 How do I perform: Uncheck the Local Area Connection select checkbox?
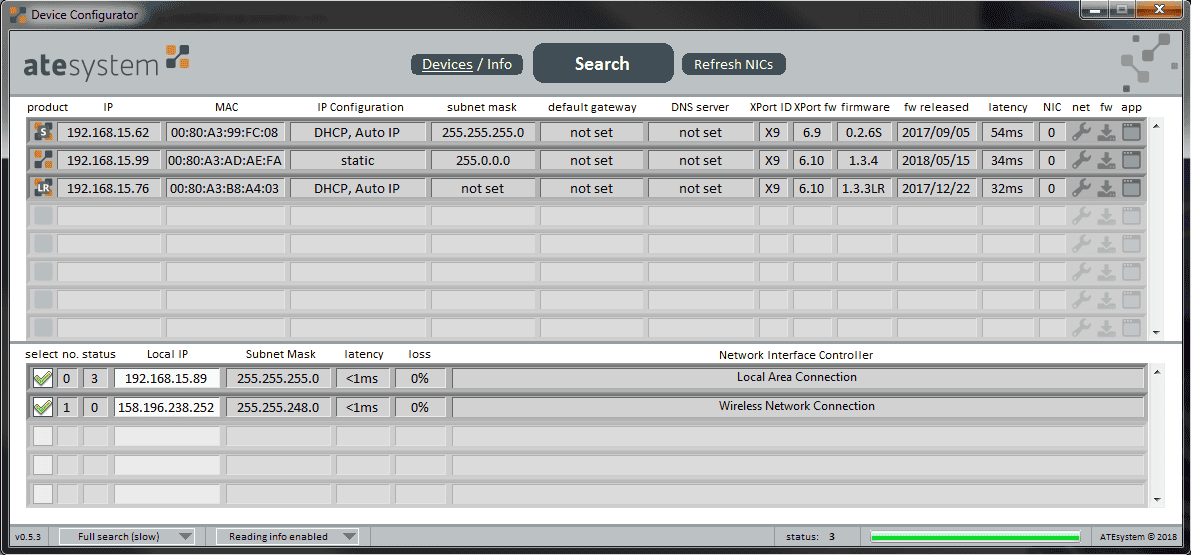click(43, 378)
